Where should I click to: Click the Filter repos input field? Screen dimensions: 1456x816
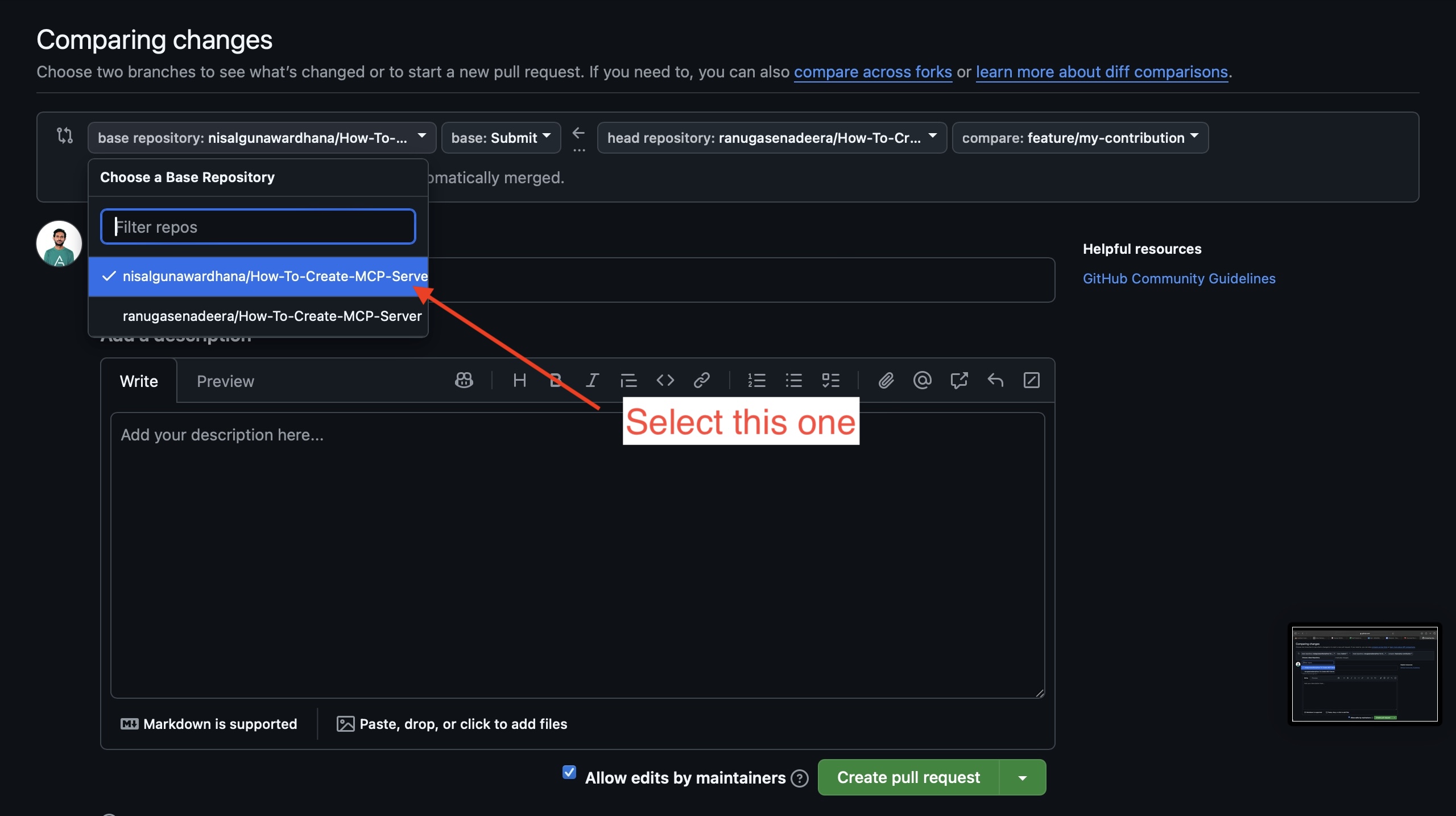[258, 226]
